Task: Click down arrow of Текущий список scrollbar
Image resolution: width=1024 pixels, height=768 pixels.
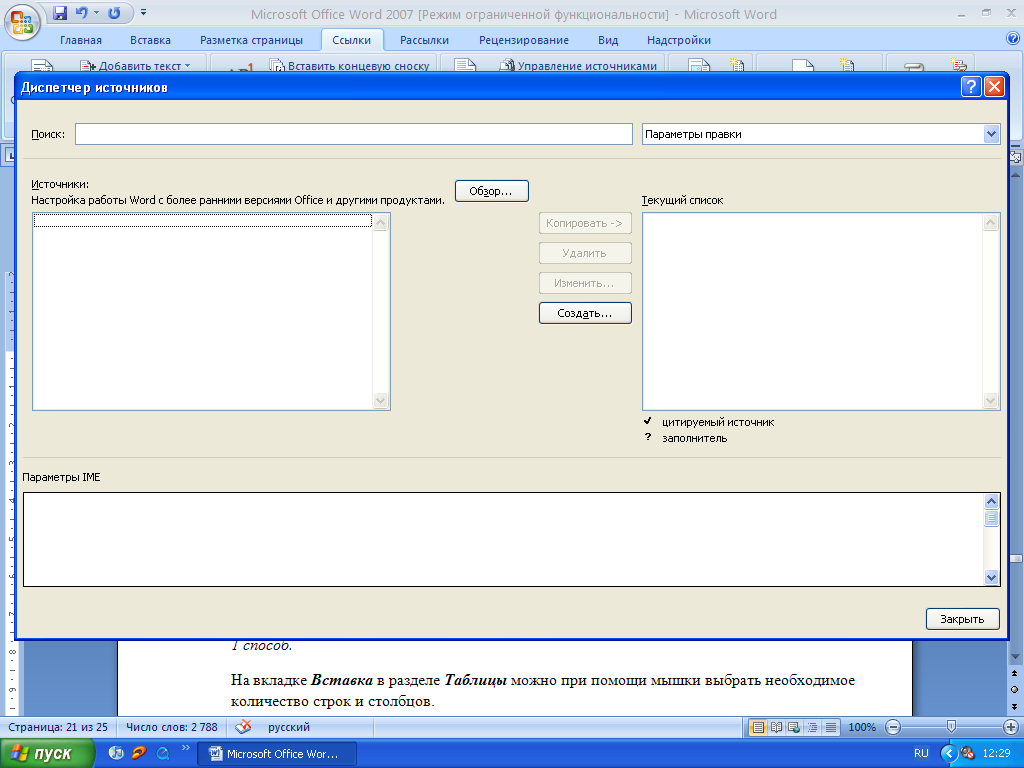Action: (991, 400)
